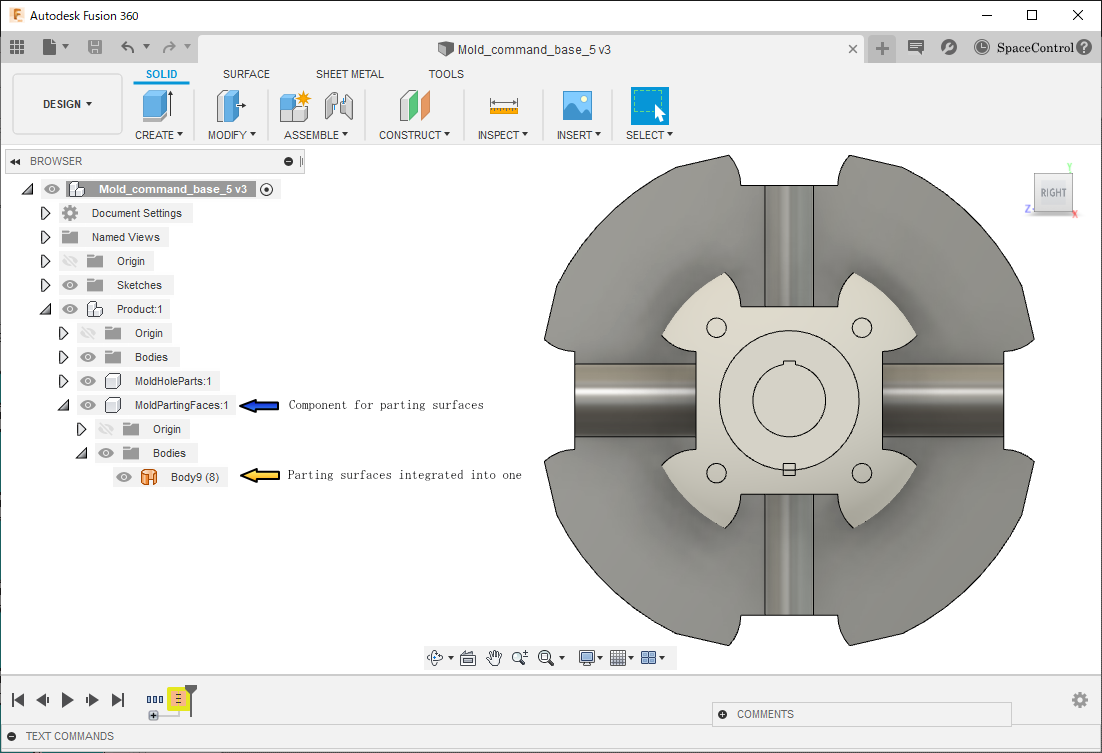Expand the Named Views folder
The image size is (1102, 753).
[45, 237]
